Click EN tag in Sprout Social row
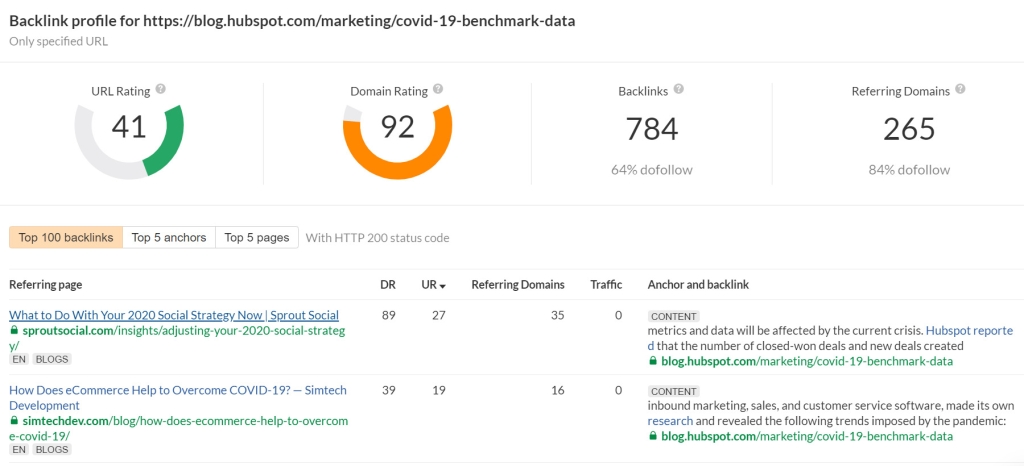Viewport: 1024px width, 466px height. 18,359
